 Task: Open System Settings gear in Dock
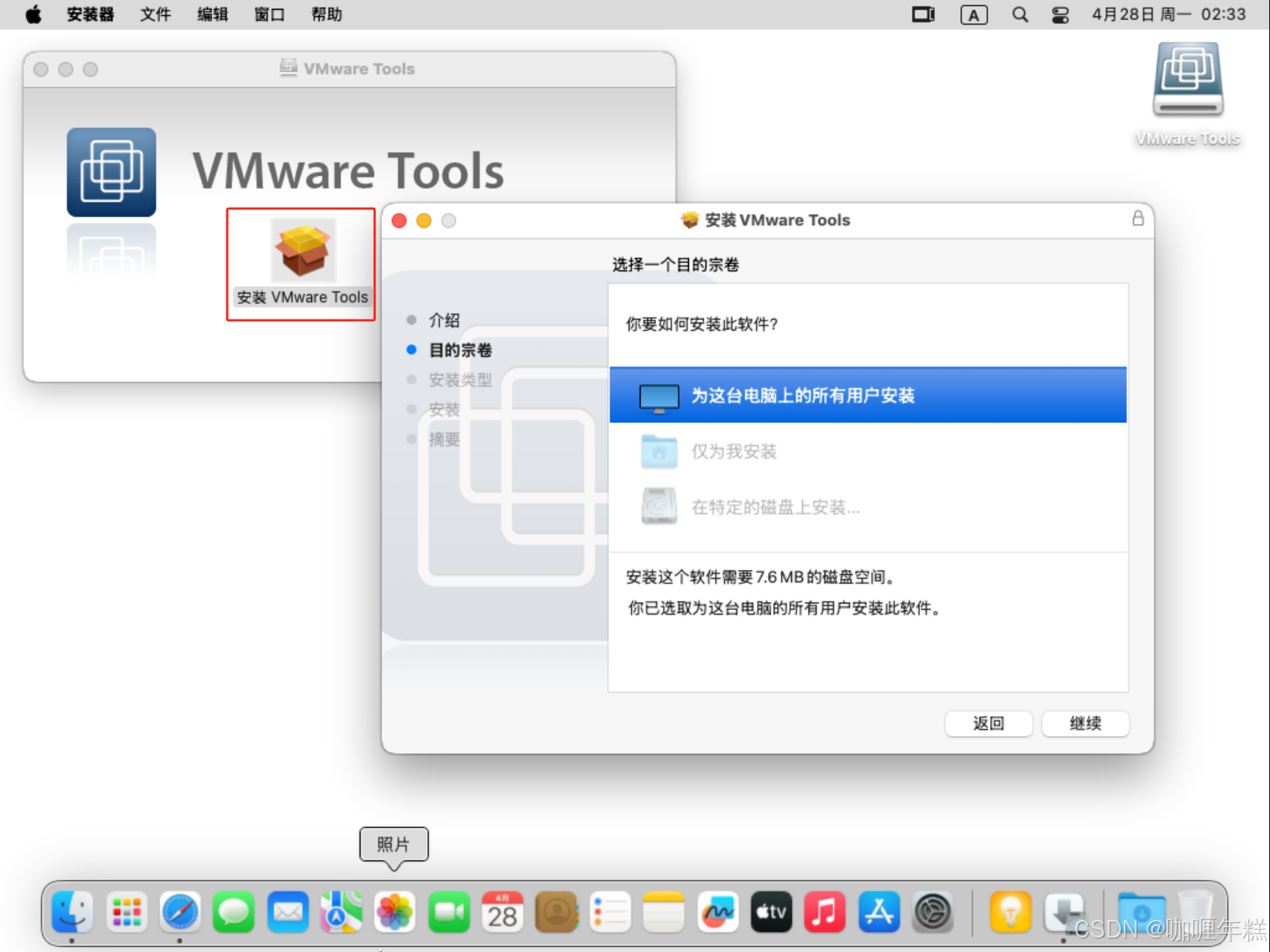coord(933,912)
